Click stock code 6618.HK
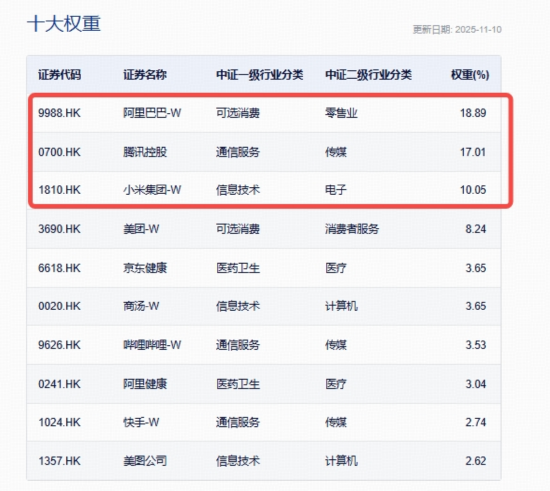Screen dimensions: 550x491 pos(59,268)
